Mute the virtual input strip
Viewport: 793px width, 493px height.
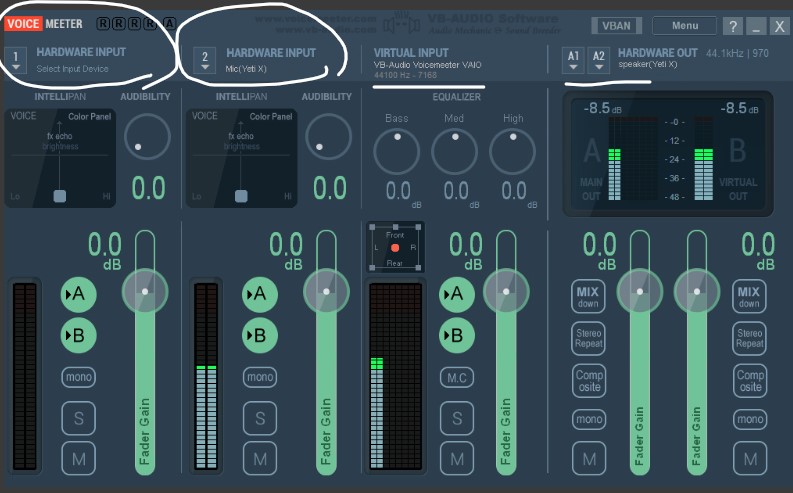(457, 459)
